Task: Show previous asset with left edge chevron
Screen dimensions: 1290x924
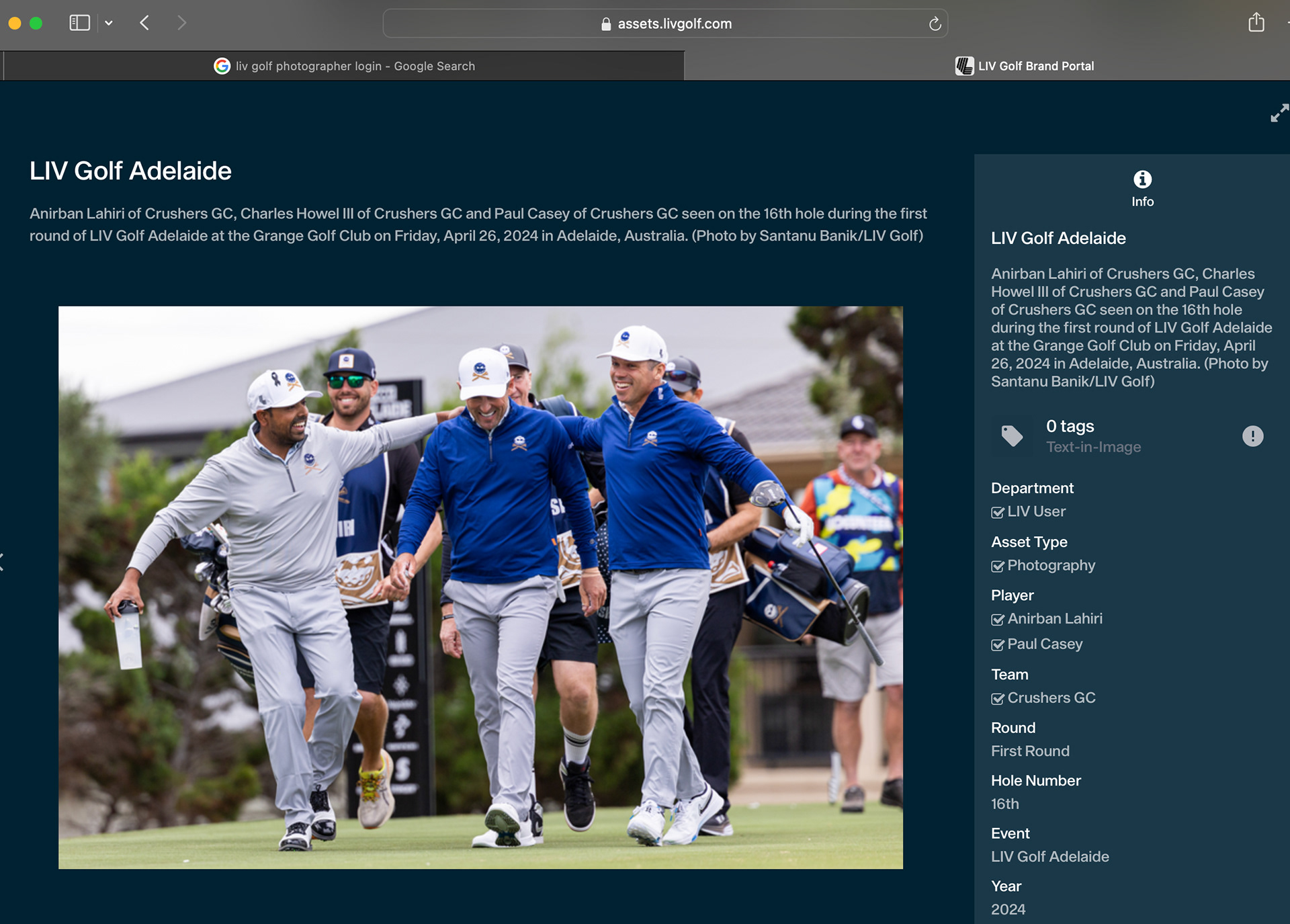Action: pos(3,562)
